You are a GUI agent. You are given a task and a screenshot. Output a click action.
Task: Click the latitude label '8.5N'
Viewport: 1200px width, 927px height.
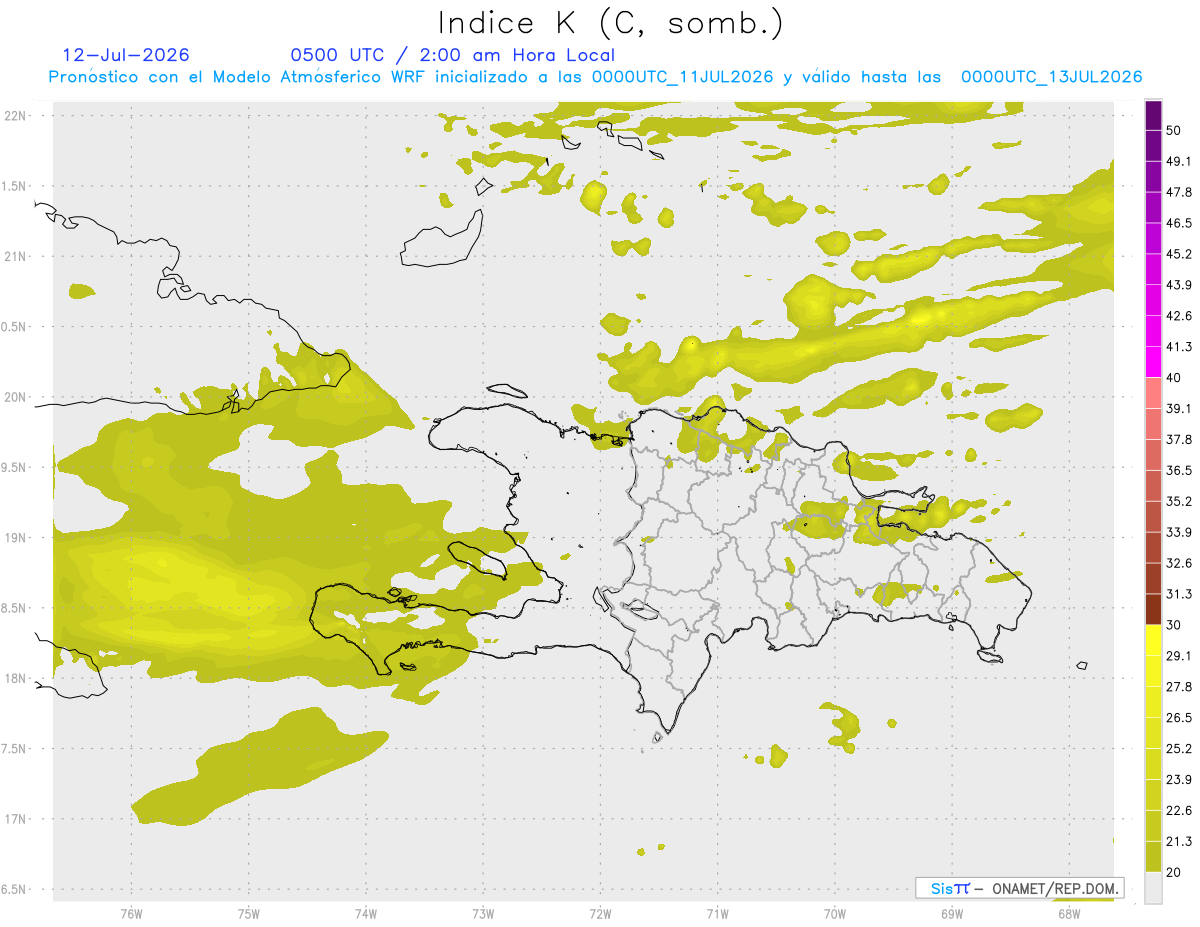[14, 608]
